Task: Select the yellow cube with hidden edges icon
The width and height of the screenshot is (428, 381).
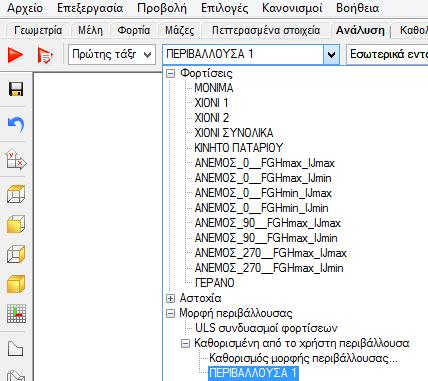Action: tap(16, 254)
